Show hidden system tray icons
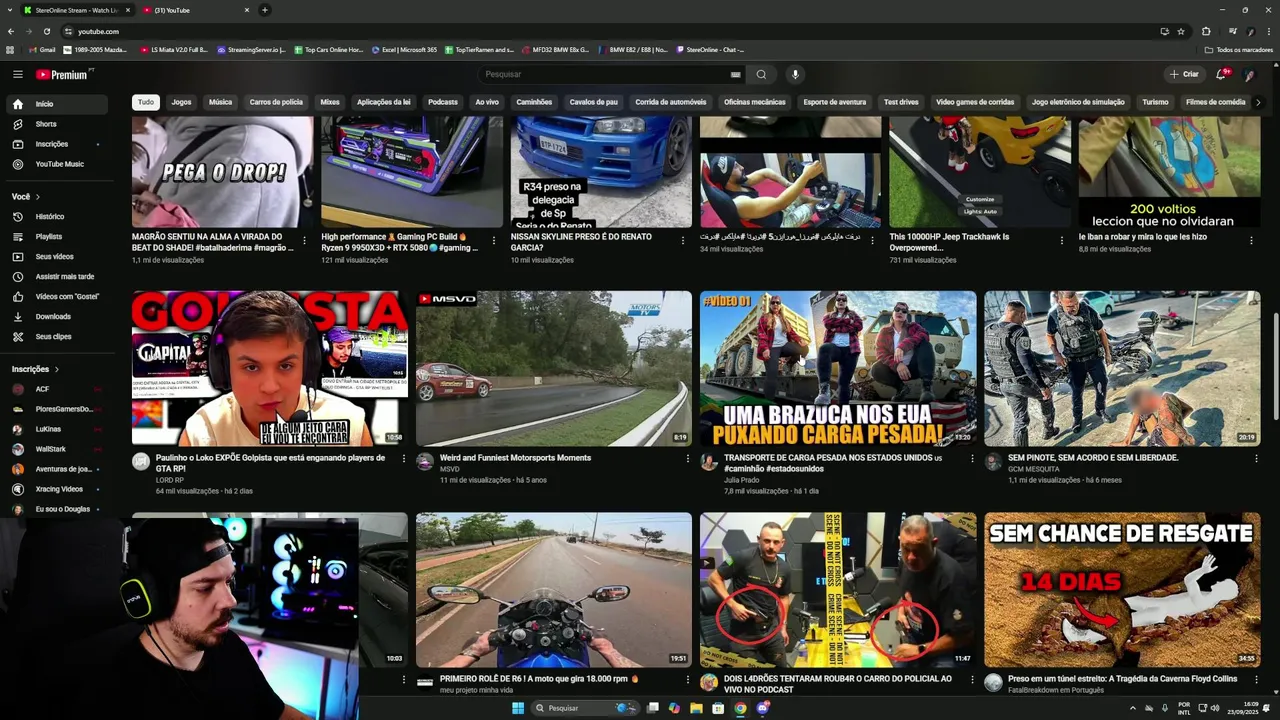This screenshot has height=720, width=1280. [x=1133, y=708]
